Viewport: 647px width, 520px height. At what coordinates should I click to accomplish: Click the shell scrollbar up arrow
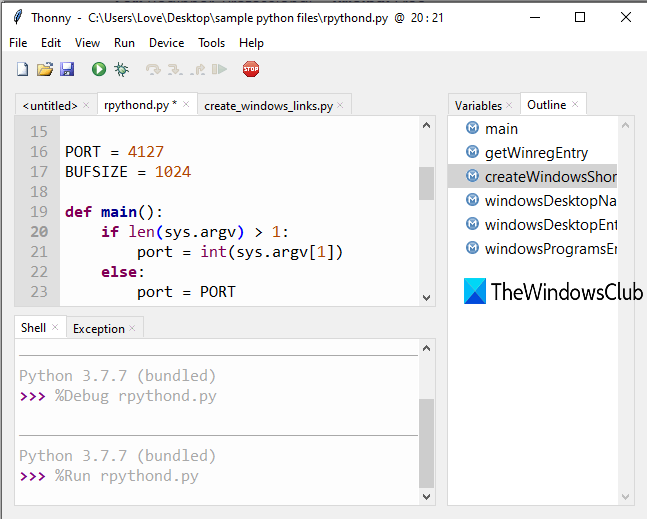point(427,347)
